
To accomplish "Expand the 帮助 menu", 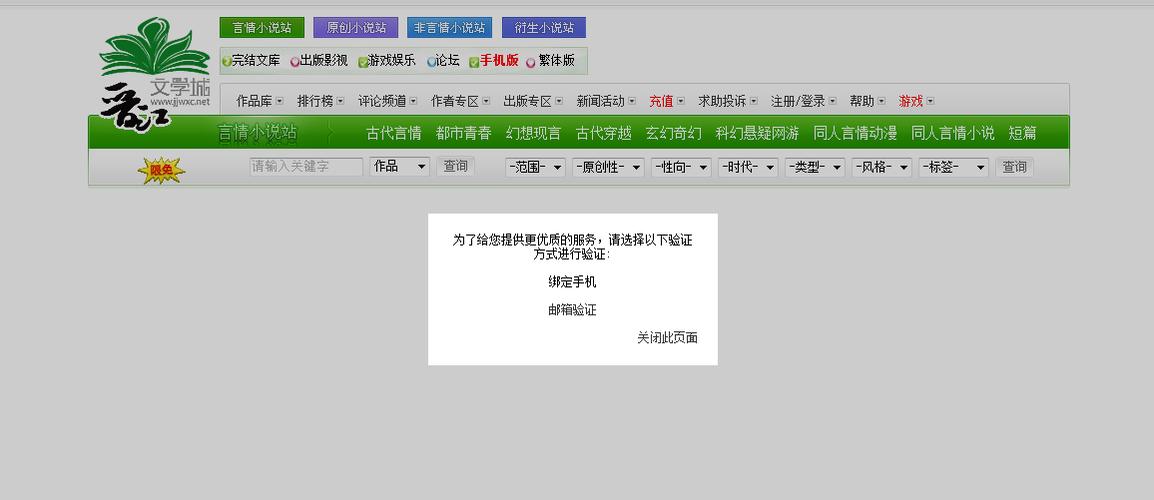I will tap(868, 102).
